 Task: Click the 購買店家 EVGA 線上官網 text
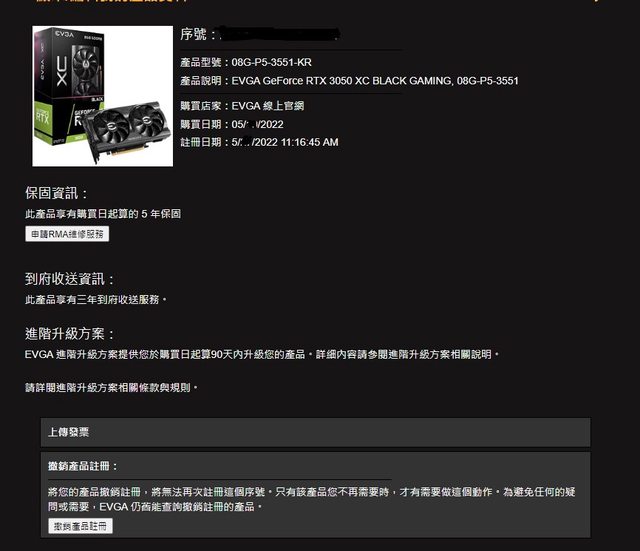[242, 106]
